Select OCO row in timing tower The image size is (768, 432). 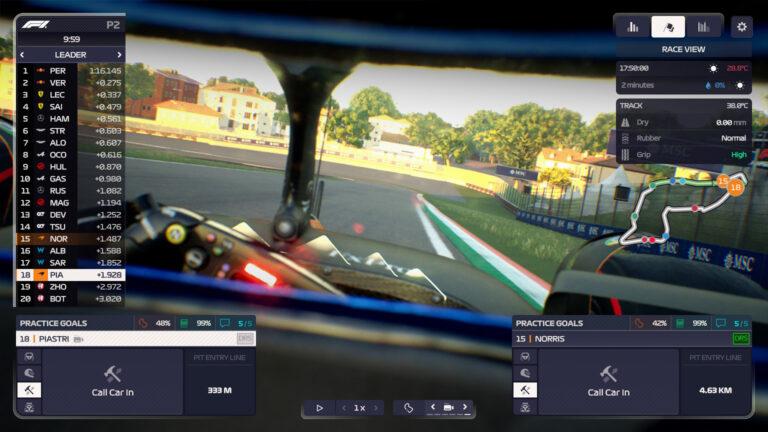(71, 155)
